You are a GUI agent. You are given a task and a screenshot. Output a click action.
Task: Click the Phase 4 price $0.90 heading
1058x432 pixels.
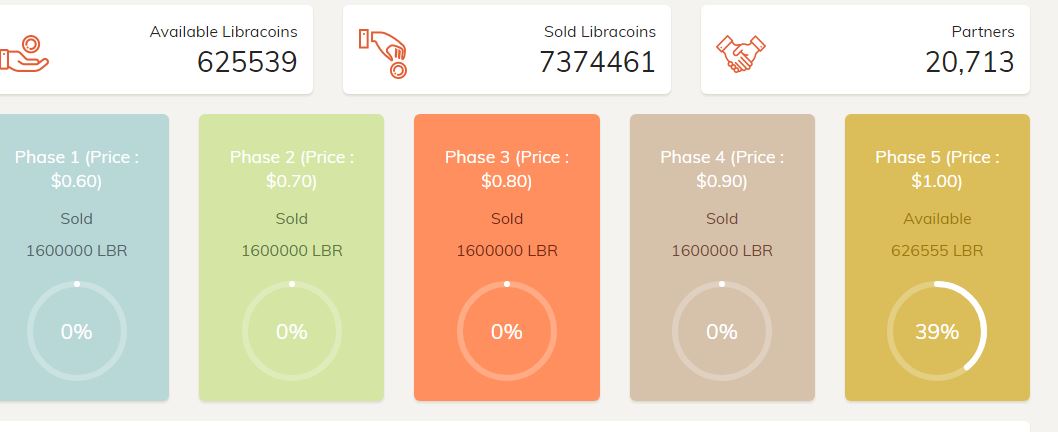click(722, 169)
